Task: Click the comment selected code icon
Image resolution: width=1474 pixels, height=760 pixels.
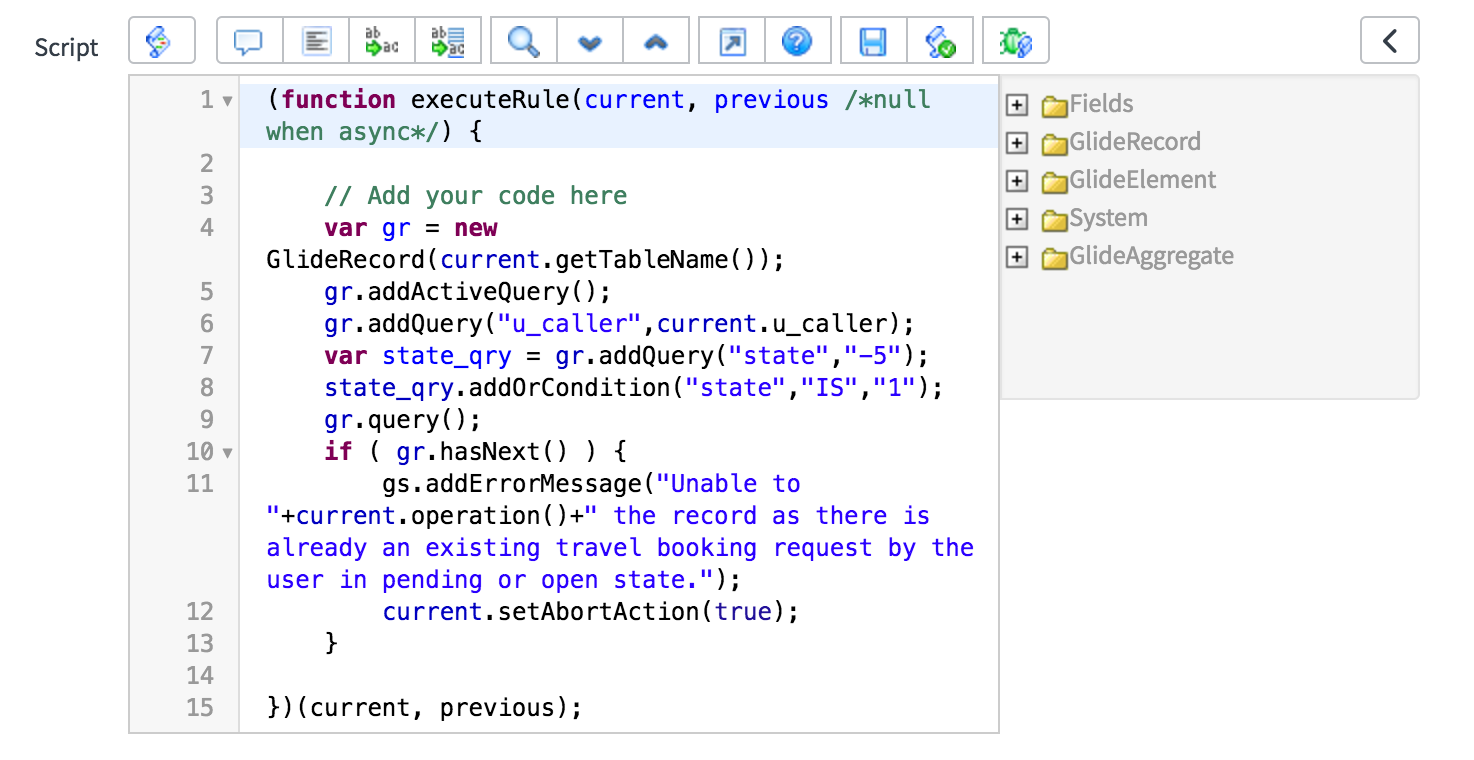Action: 250,41
